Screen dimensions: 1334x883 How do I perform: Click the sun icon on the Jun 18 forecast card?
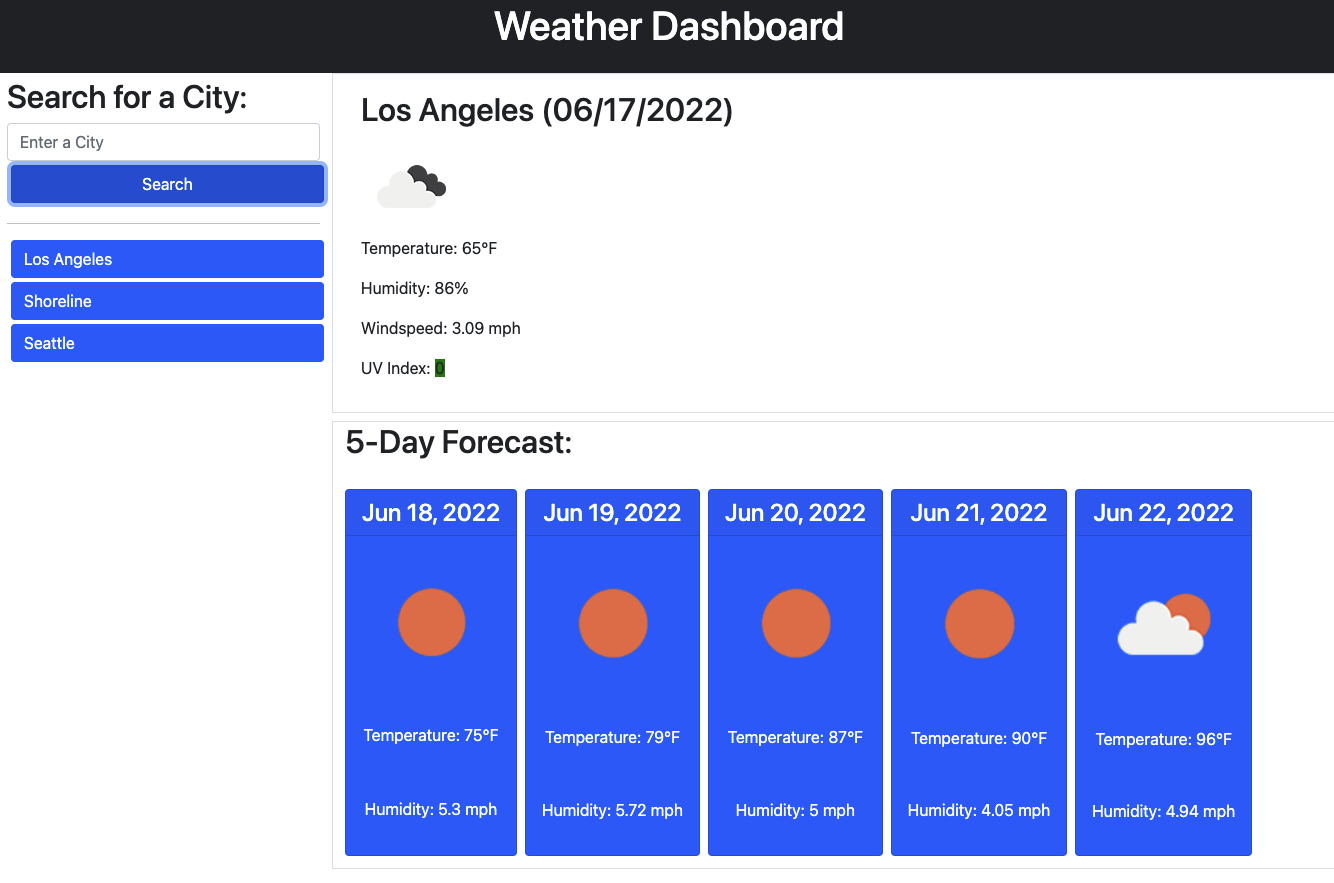[x=431, y=621]
